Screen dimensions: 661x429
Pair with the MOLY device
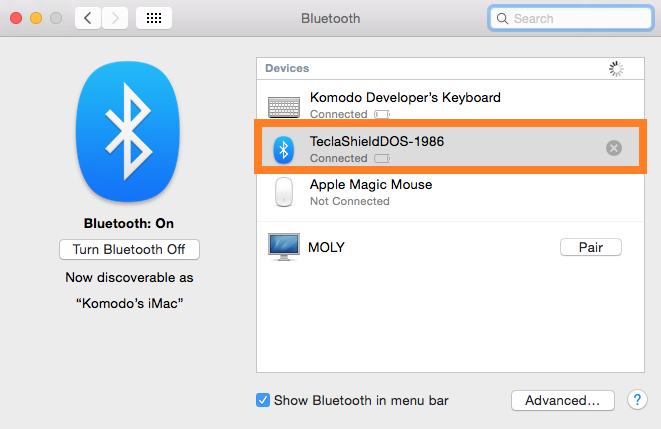click(x=590, y=247)
